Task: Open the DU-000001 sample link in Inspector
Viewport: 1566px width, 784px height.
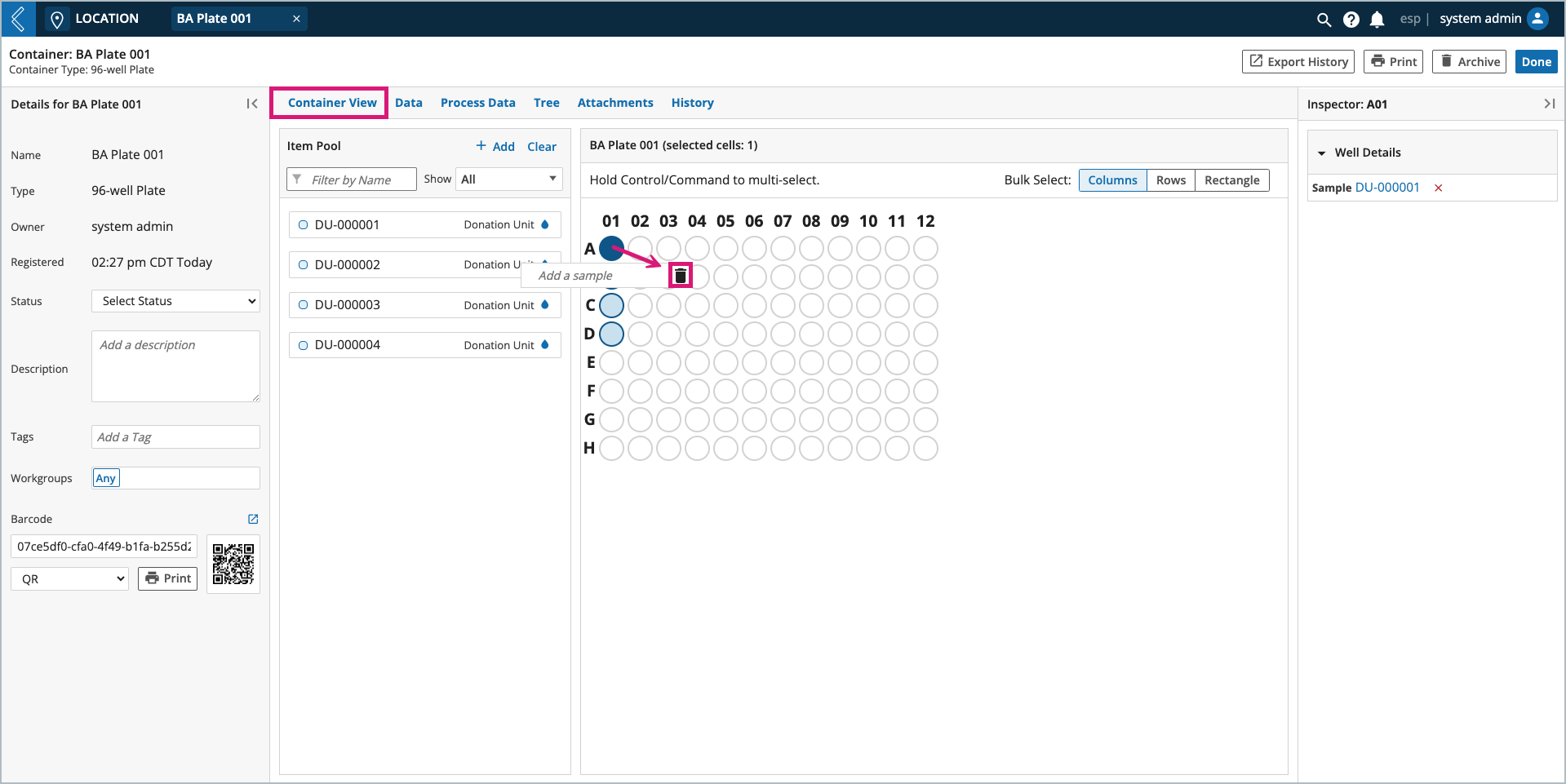Action: (1387, 188)
